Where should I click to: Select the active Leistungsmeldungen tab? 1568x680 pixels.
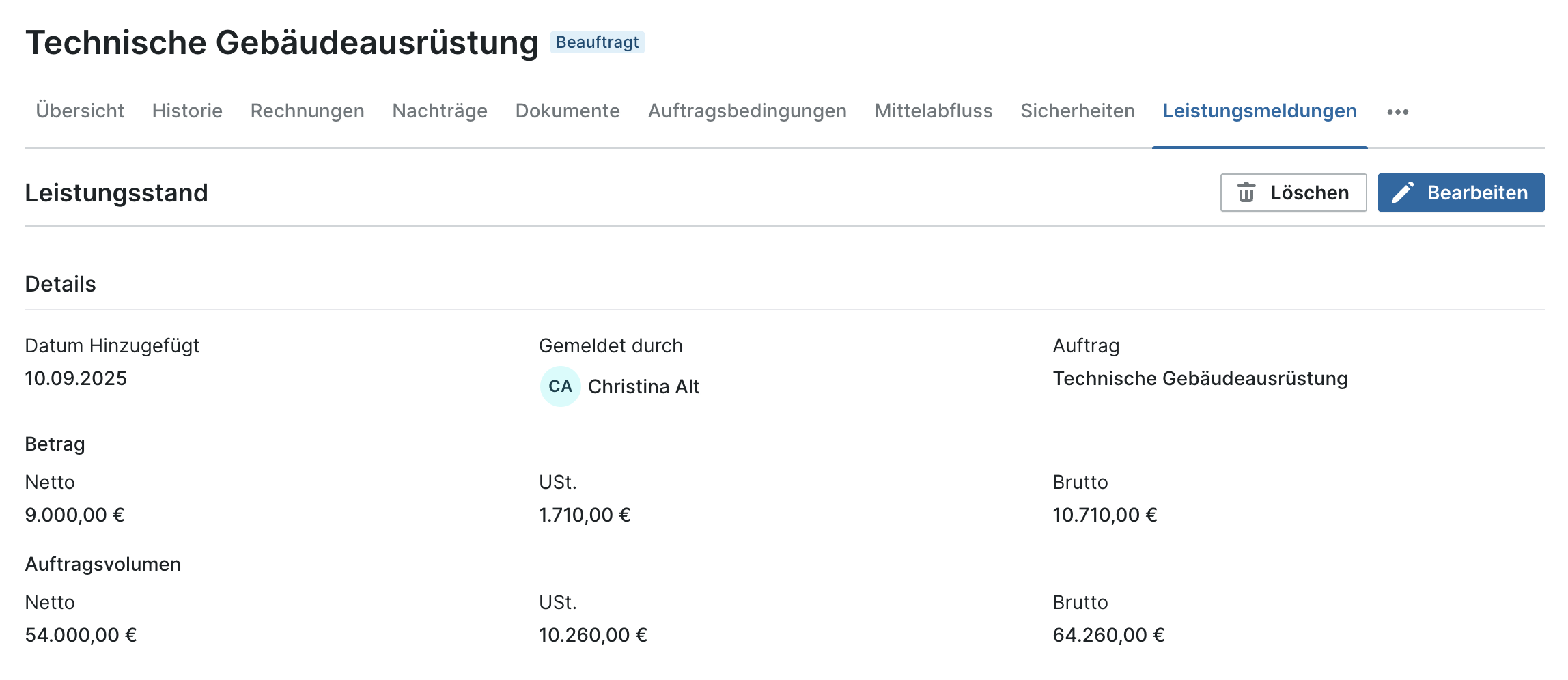[1259, 111]
